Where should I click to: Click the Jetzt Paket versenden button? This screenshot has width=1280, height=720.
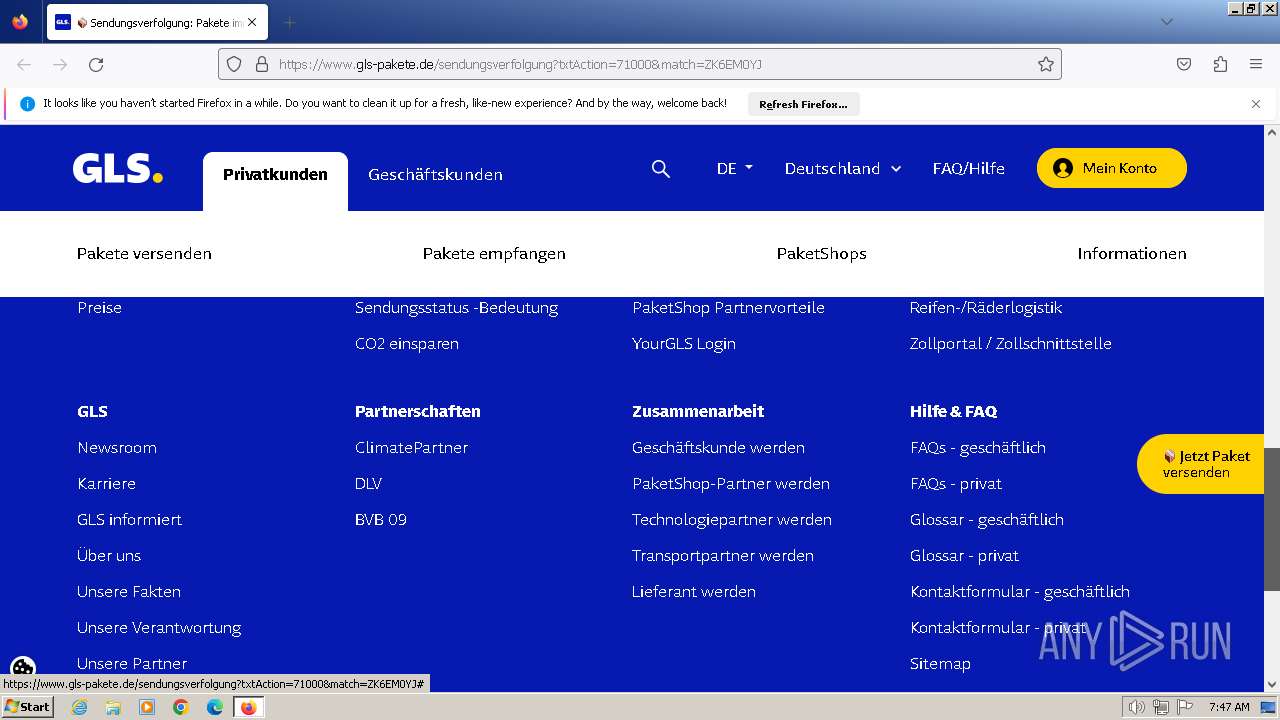click(x=1200, y=464)
